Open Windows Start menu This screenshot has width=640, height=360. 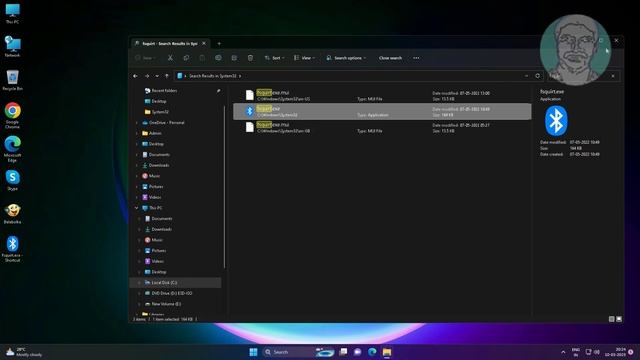[x=253, y=352]
